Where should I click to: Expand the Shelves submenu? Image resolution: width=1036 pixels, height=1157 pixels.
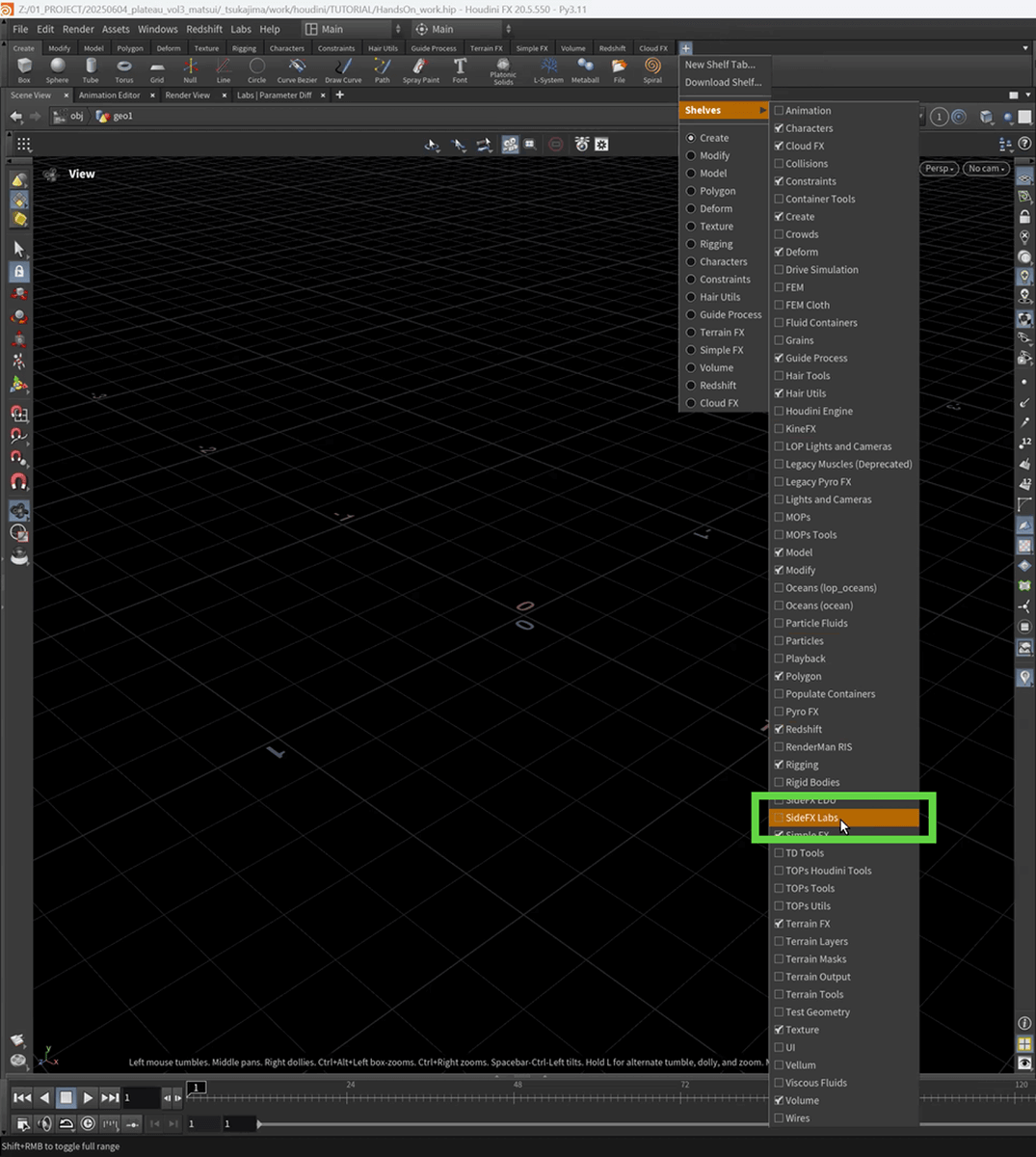click(x=724, y=110)
